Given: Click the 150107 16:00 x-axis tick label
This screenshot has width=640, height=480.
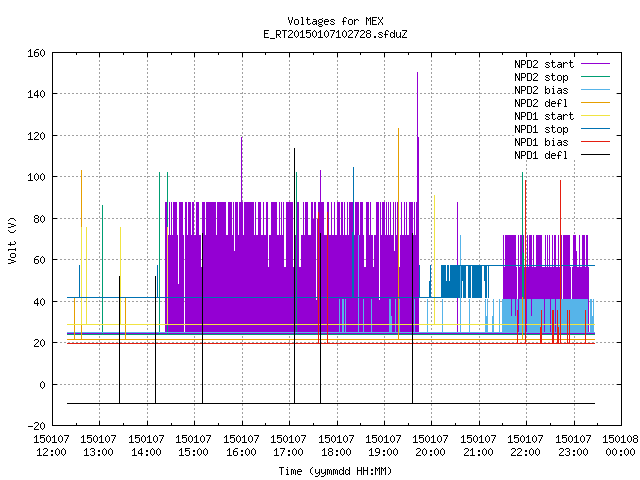Looking at the screenshot, I should coord(241,446).
